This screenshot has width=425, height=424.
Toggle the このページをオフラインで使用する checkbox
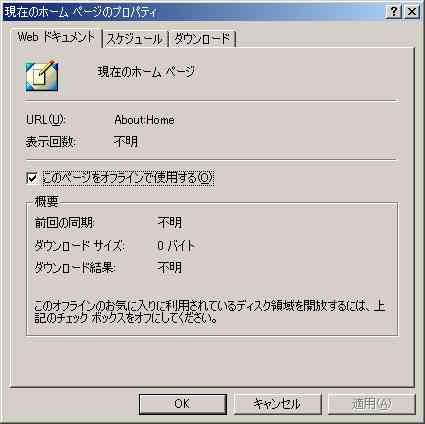[32, 178]
